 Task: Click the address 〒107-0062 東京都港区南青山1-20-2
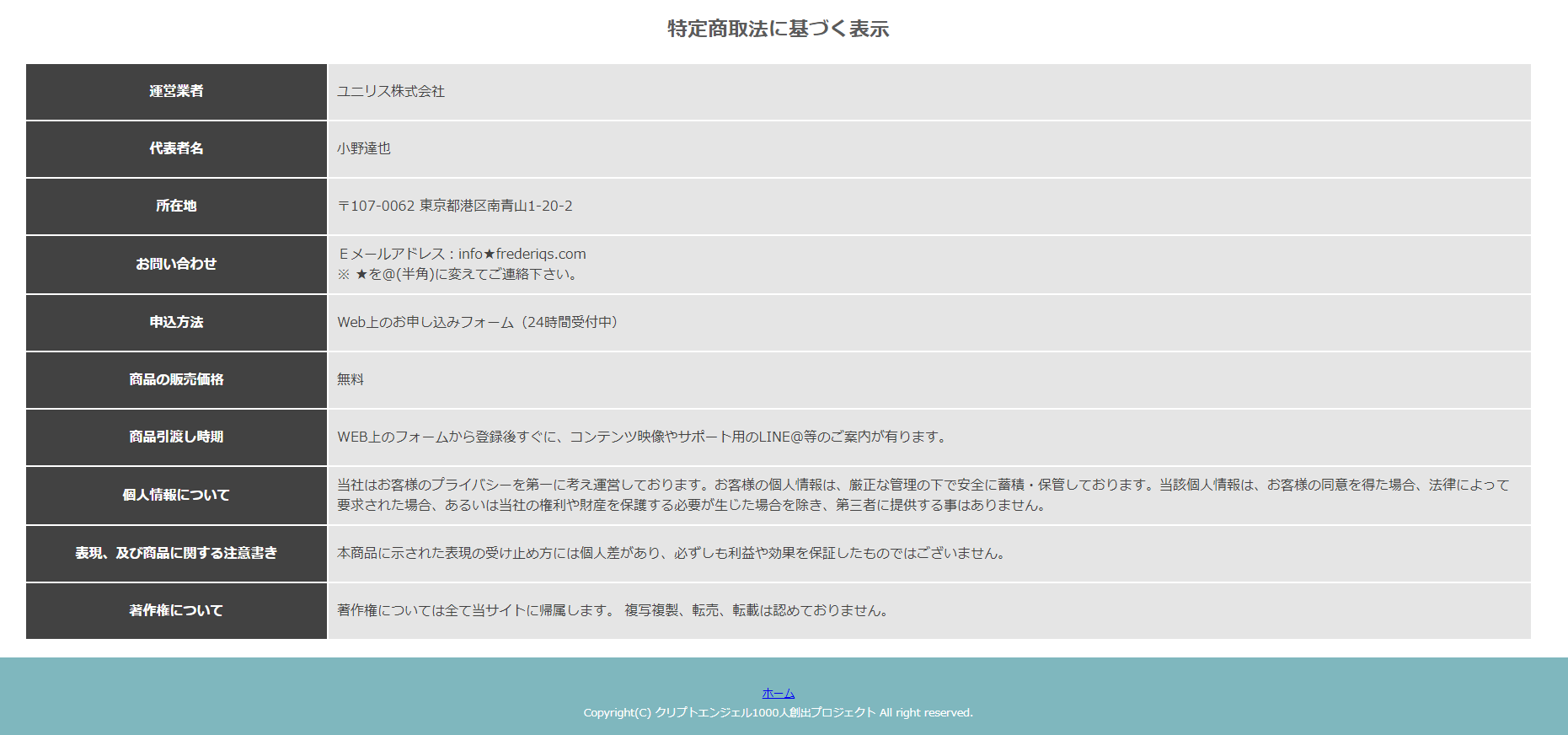(455, 206)
